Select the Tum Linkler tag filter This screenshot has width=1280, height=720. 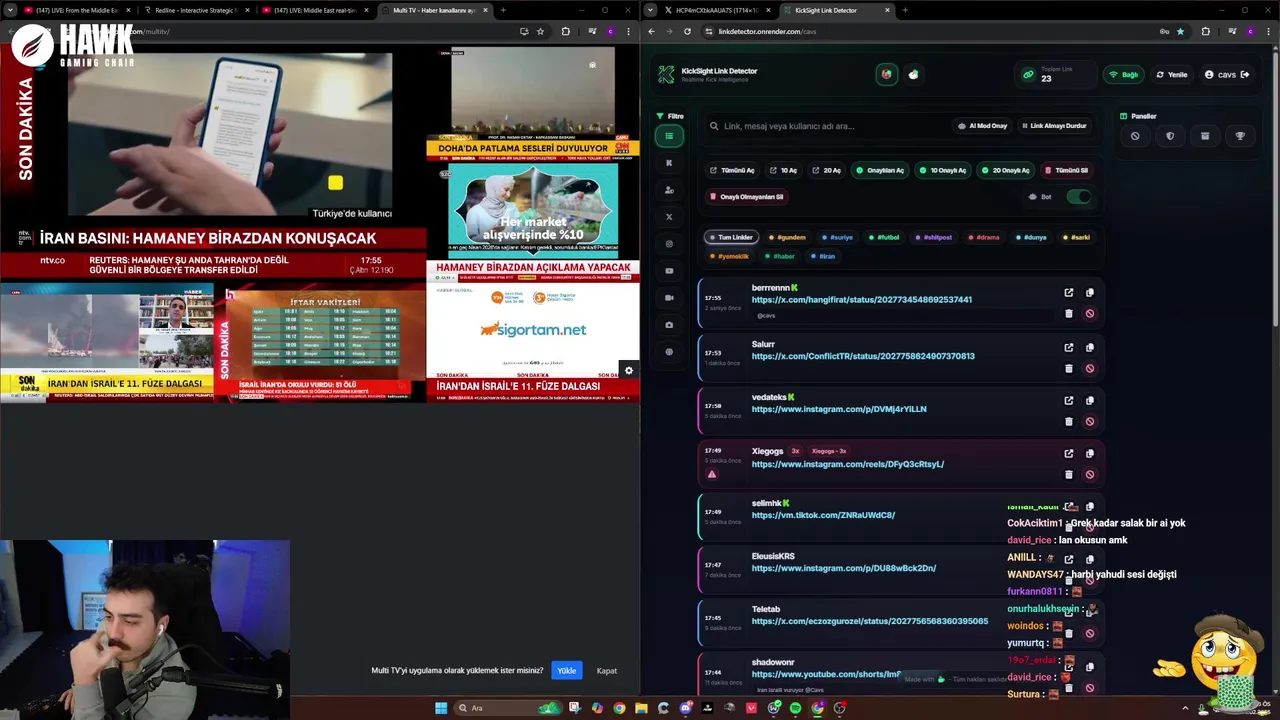[x=731, y=238]
